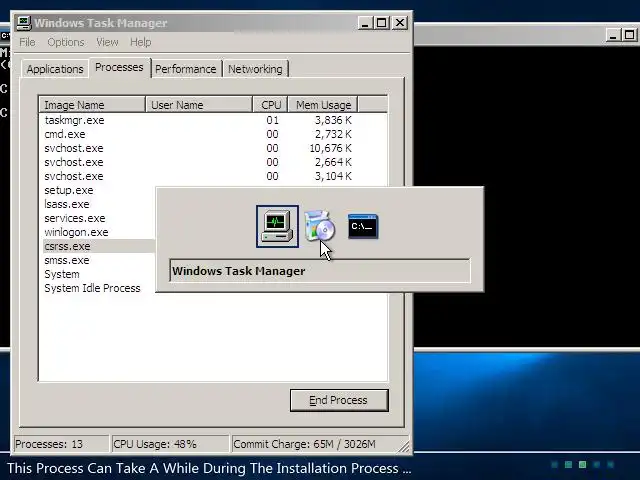This screenshot has height=480, width=640.
Task: Grab the Task Manager resize grip corner
Action: tap(404, 446)
